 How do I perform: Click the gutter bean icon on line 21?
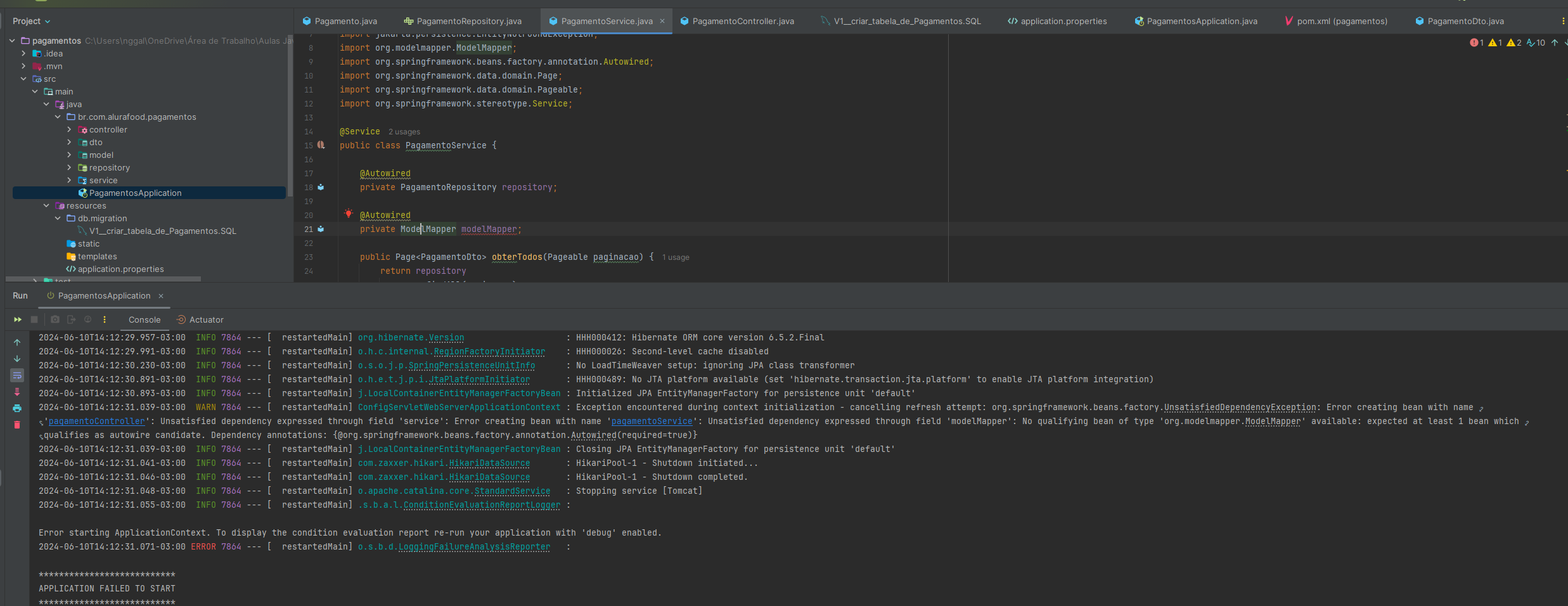(321, 229)
